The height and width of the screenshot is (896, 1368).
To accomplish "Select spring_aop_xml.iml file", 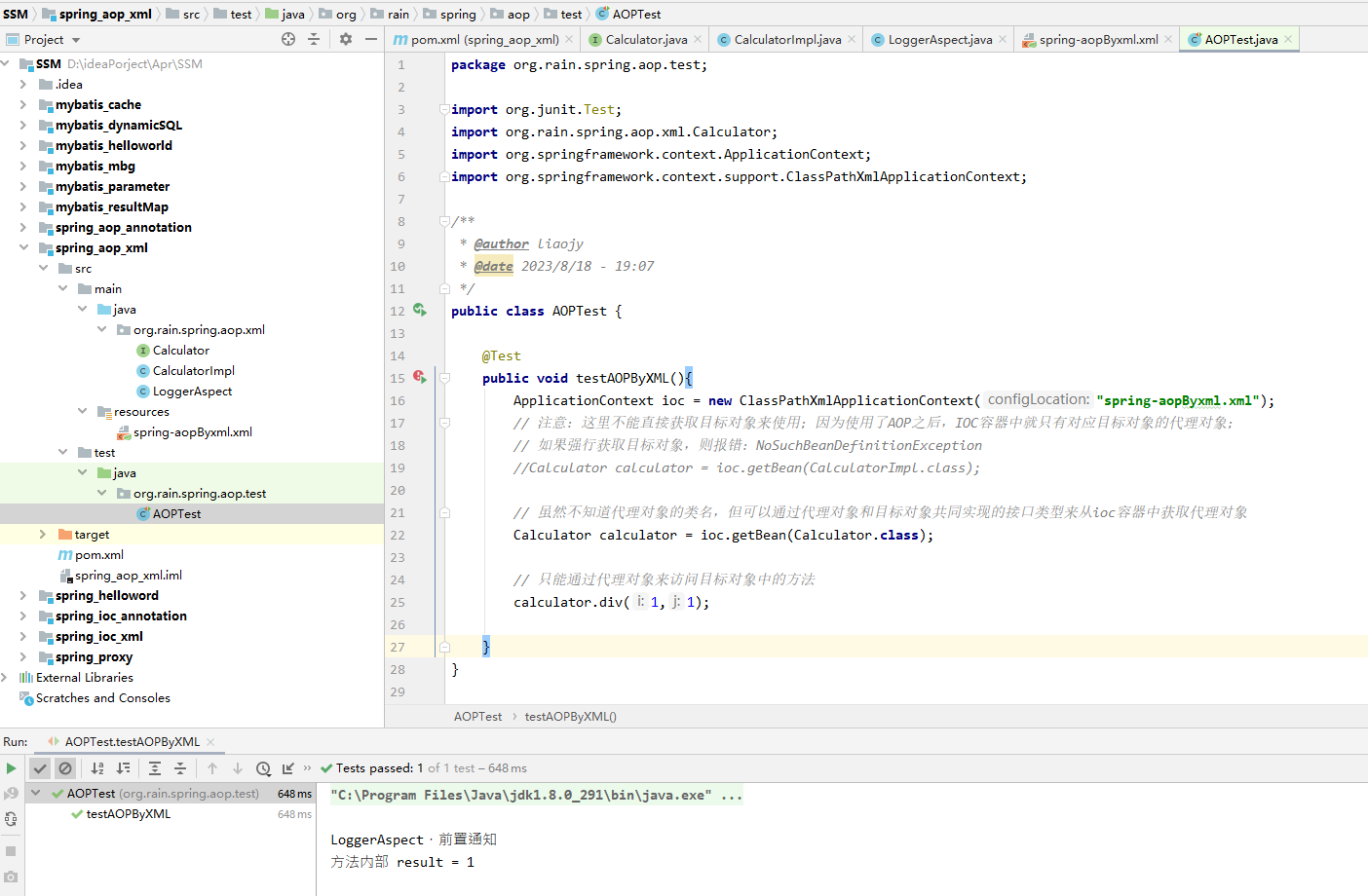I will coord(128,576).
